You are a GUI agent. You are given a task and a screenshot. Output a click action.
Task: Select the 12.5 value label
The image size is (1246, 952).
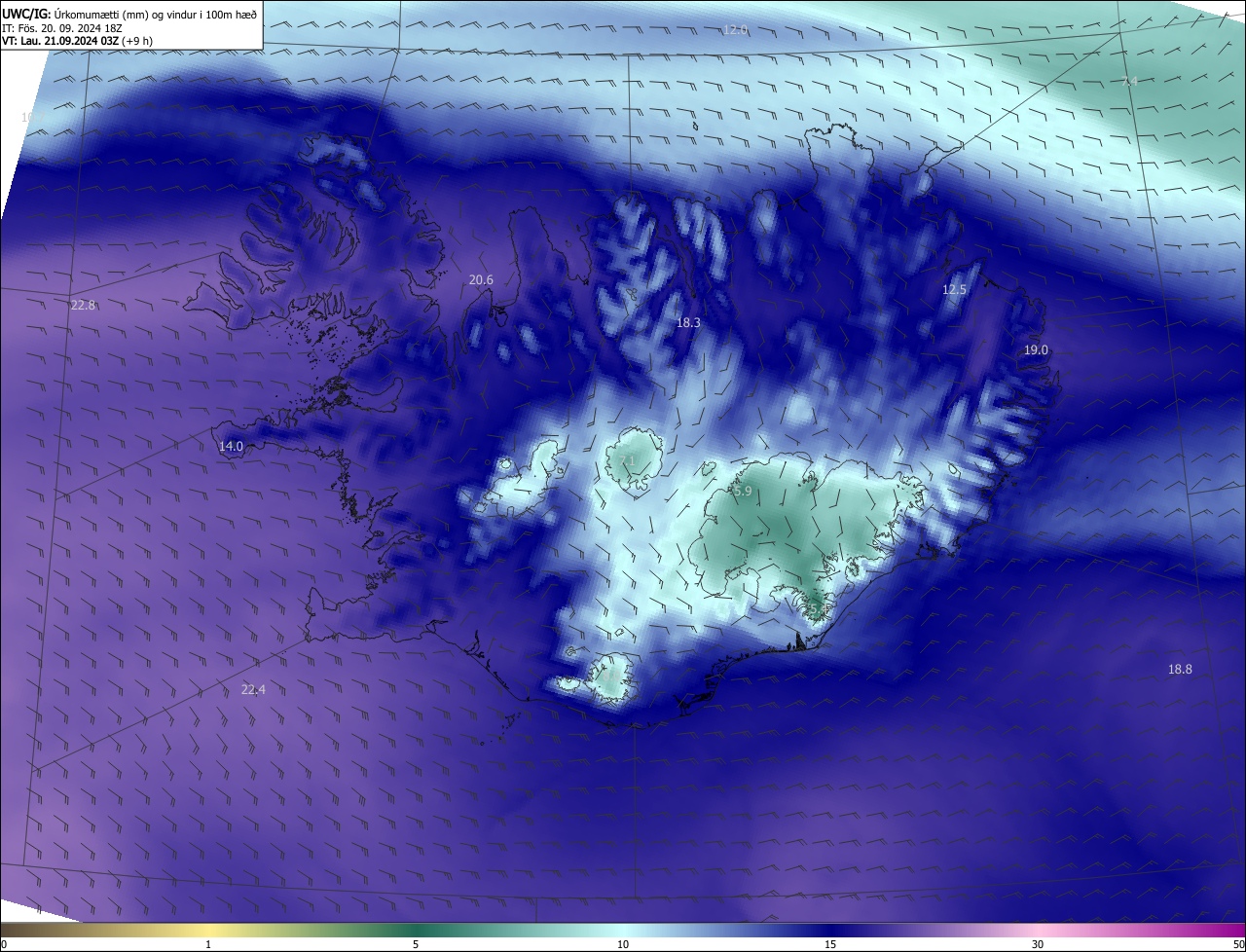pyautogui.click(x=954, y=290)
